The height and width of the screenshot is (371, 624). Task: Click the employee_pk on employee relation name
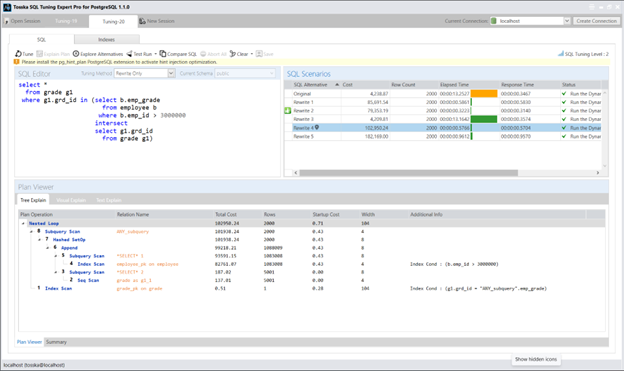[147, 264]
